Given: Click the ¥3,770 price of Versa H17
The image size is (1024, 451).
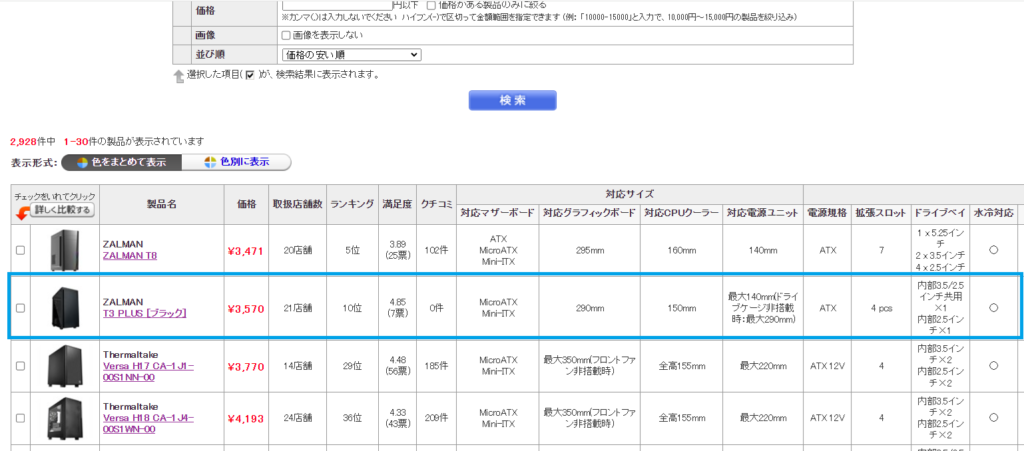Looking at the screenshot, I should coord(246,367).
